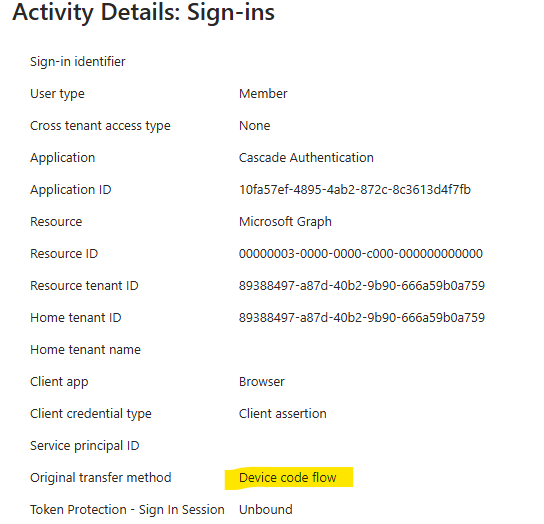
Task: Select the highlighted Device code flow value
Action: (x=288, y=478)
